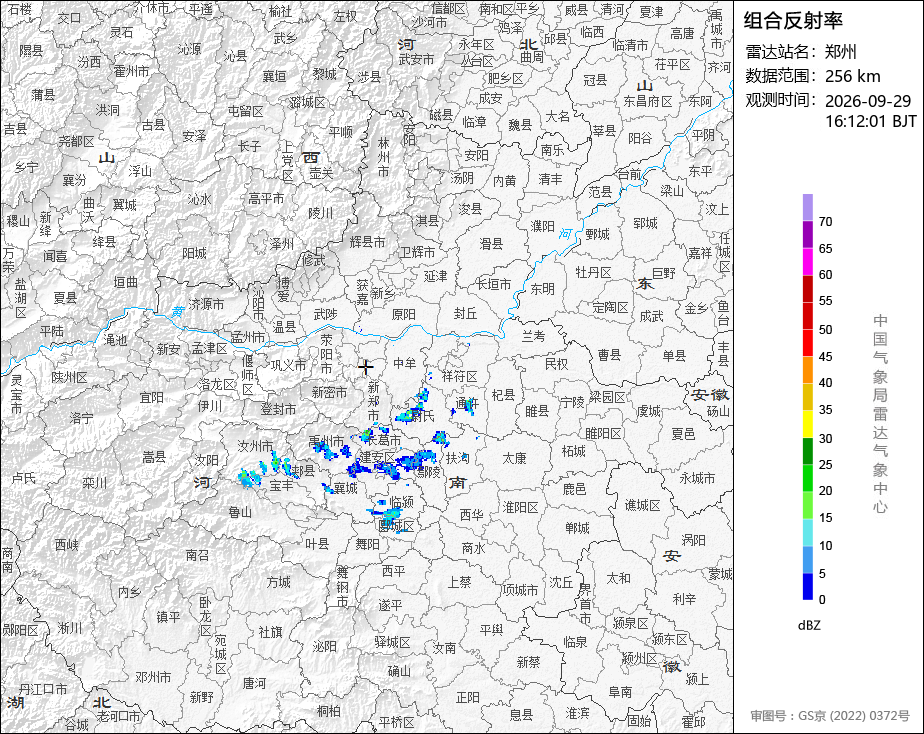Click the 封丘 label
Image resolution: width=924 pixels, height=734 pixels.
[x=465, y=313]
